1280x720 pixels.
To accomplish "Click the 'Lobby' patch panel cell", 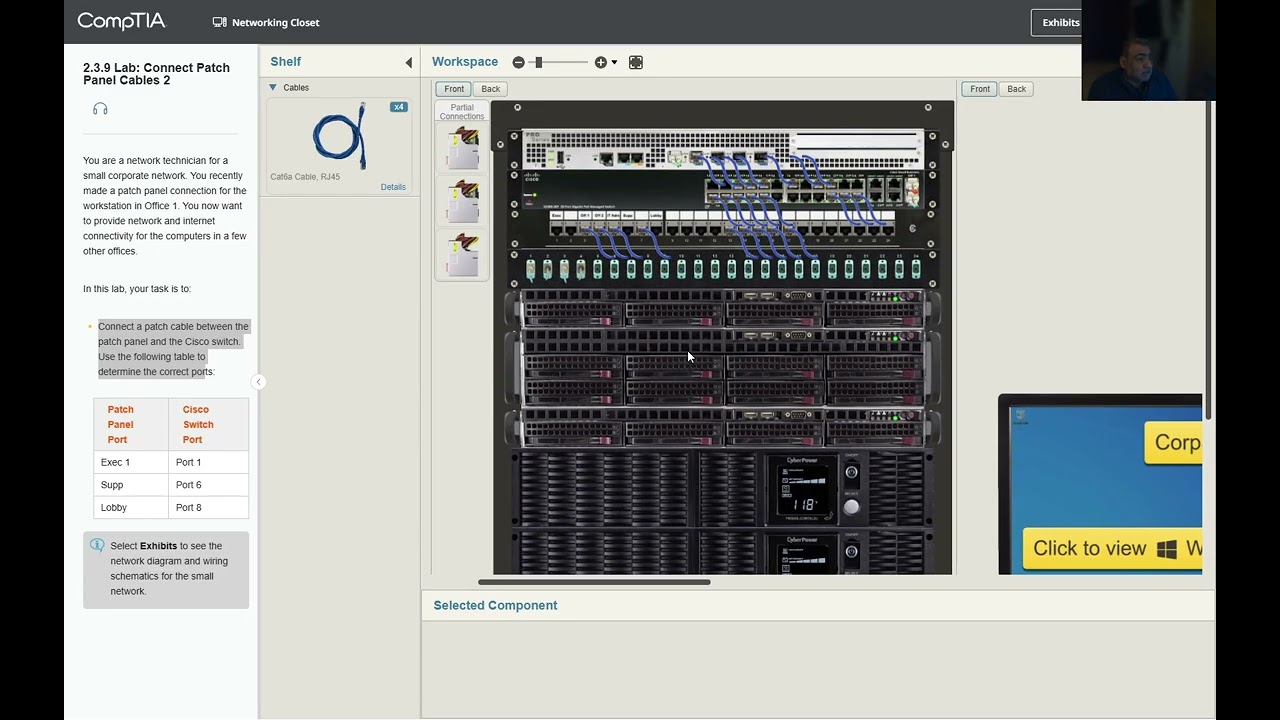I will coord(131,508).
